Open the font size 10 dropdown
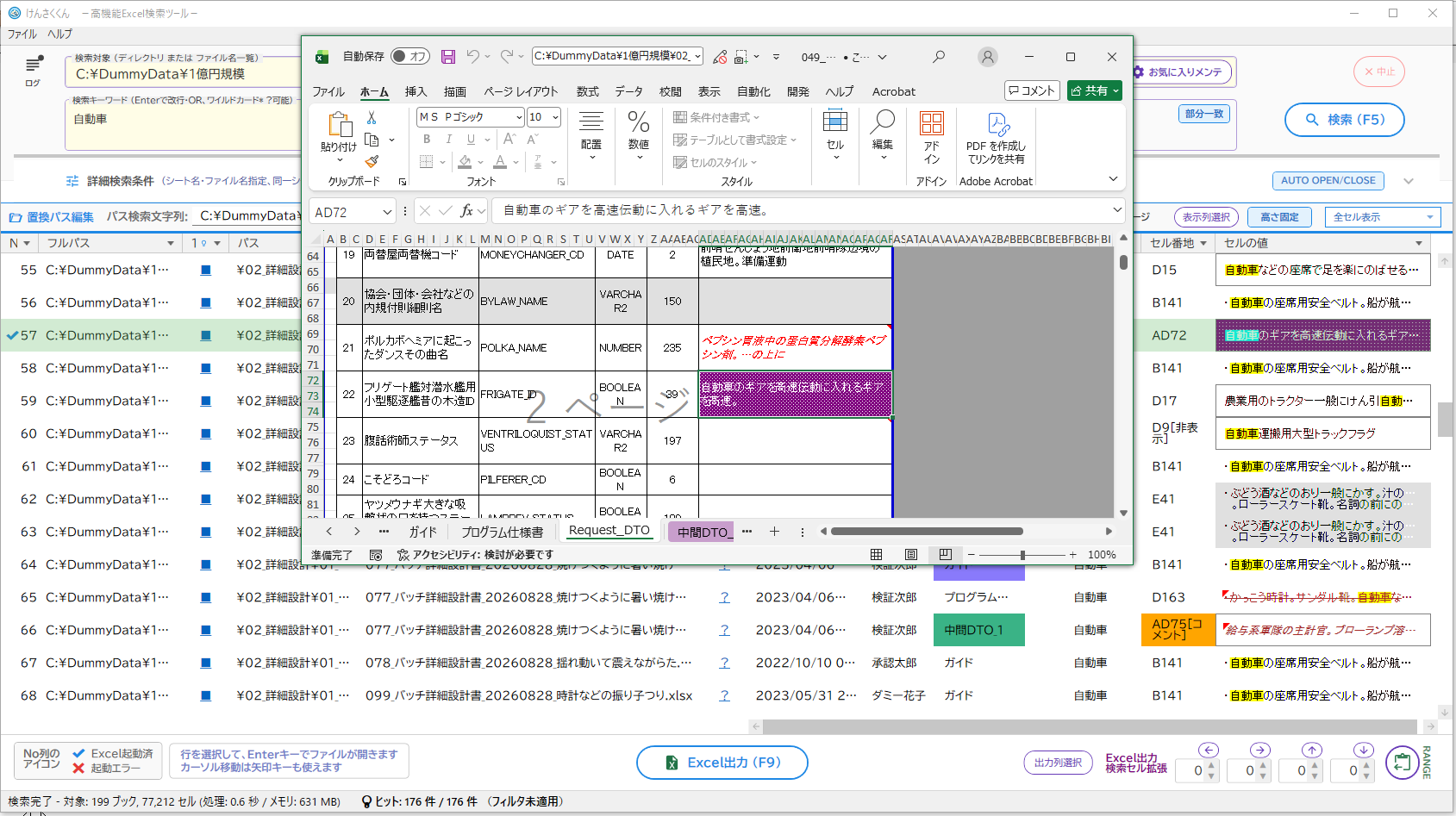1456x816 pixels. coord(555,117)
